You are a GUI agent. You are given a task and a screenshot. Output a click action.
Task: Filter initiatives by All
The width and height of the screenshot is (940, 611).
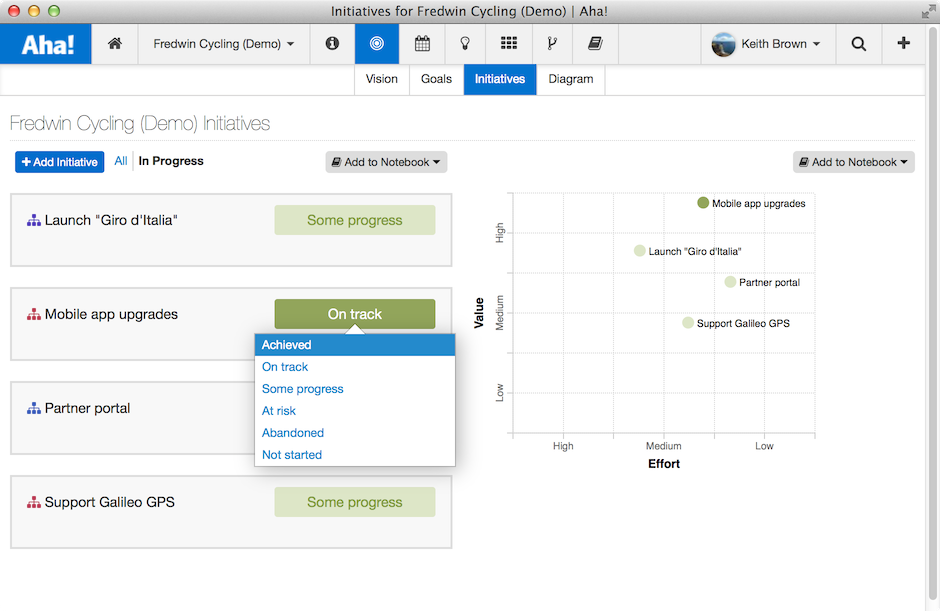(x=120, y=161)
